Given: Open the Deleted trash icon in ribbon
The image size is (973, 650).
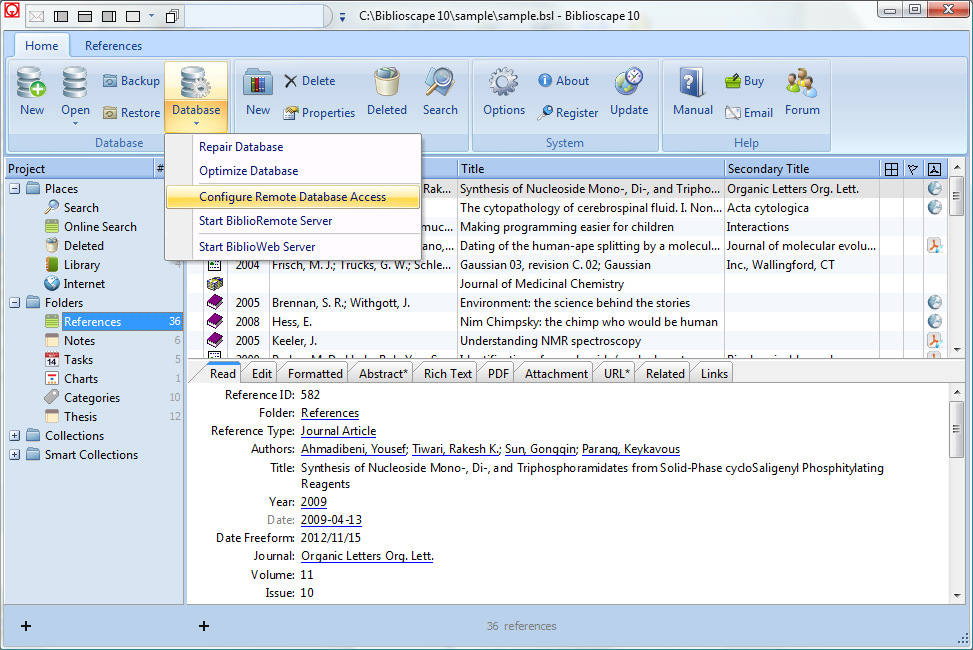Looking at the screenshot, I should point(387,91).
